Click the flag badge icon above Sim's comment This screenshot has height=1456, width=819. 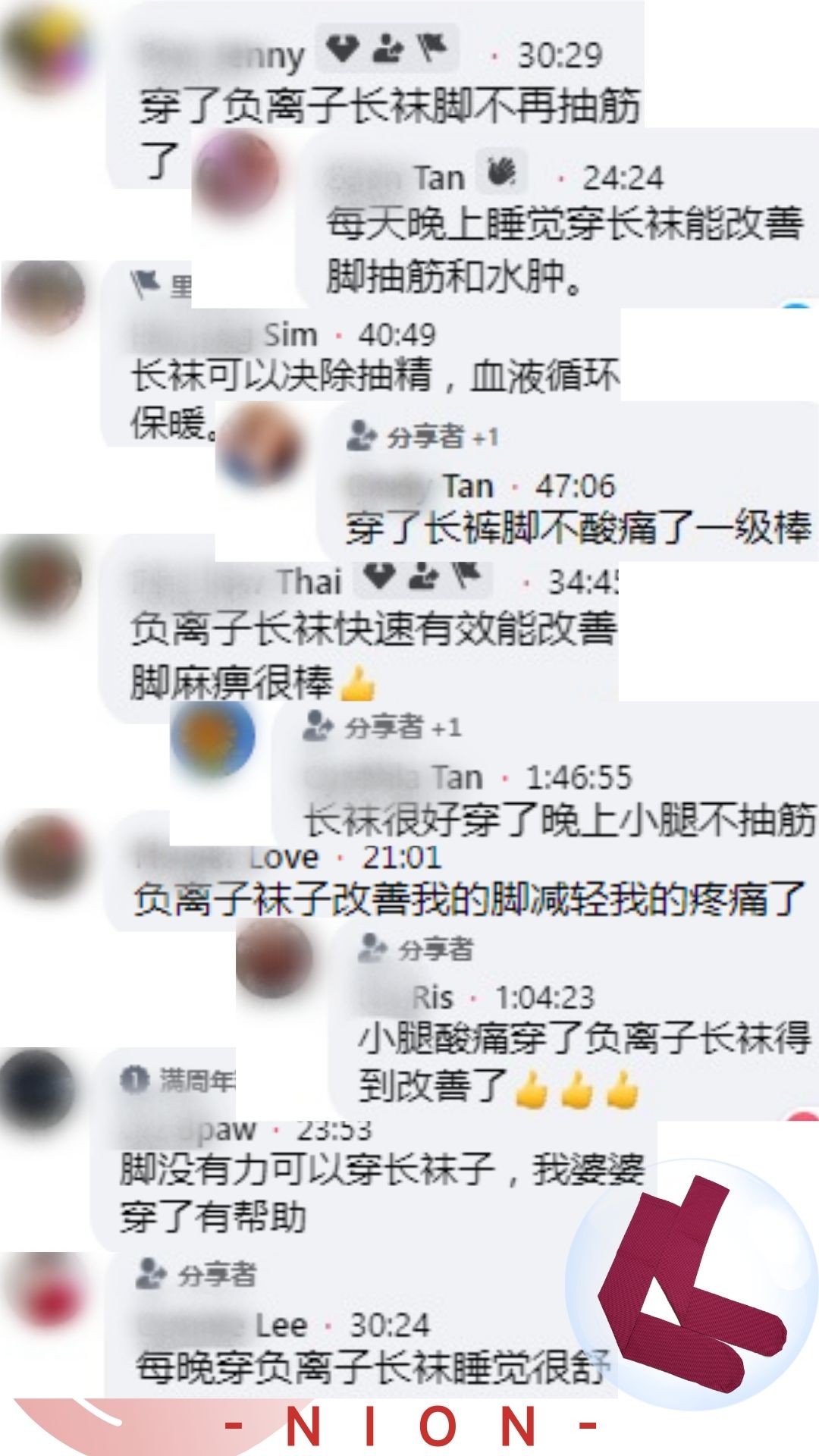145,284
